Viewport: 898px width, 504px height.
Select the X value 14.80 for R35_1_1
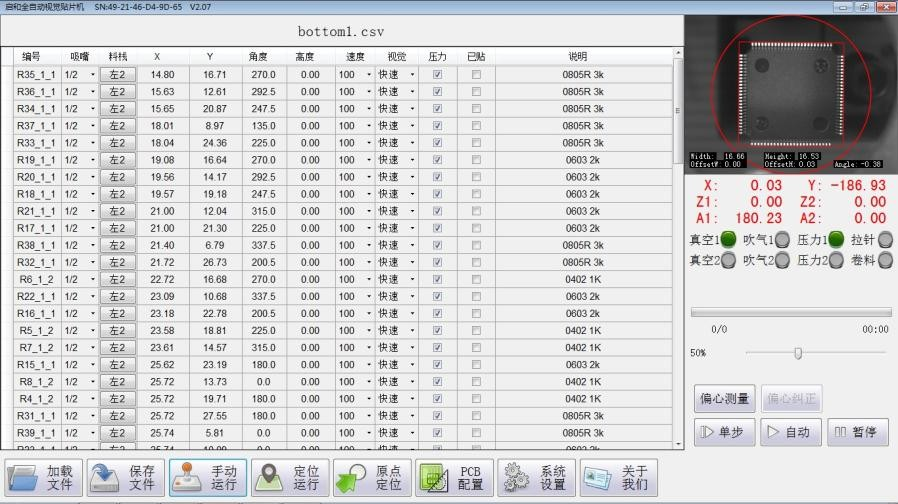tap(163, 74)
